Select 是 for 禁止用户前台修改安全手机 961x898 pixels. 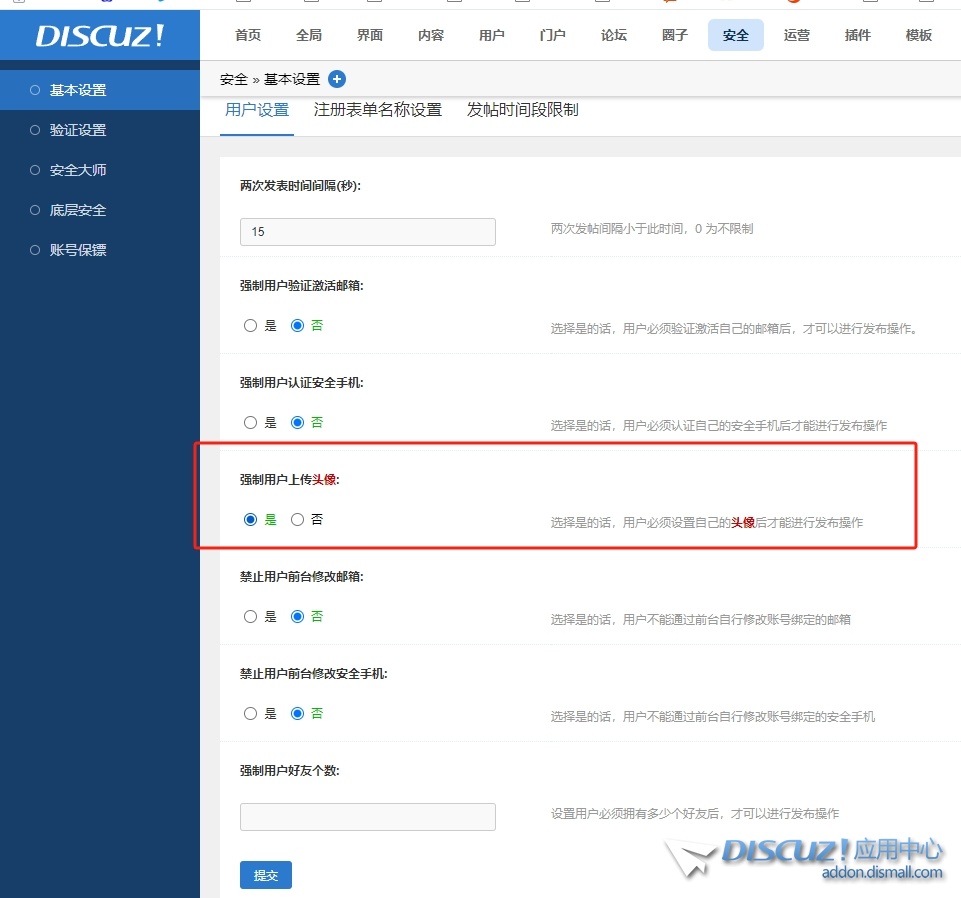250,713
